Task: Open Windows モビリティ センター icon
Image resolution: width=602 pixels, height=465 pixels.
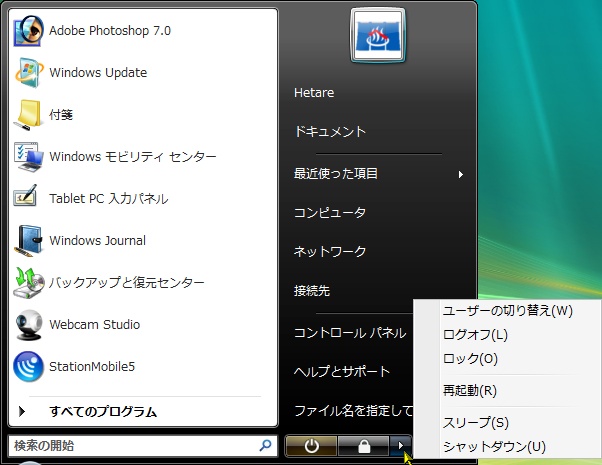Action: (x=28, y=157)
